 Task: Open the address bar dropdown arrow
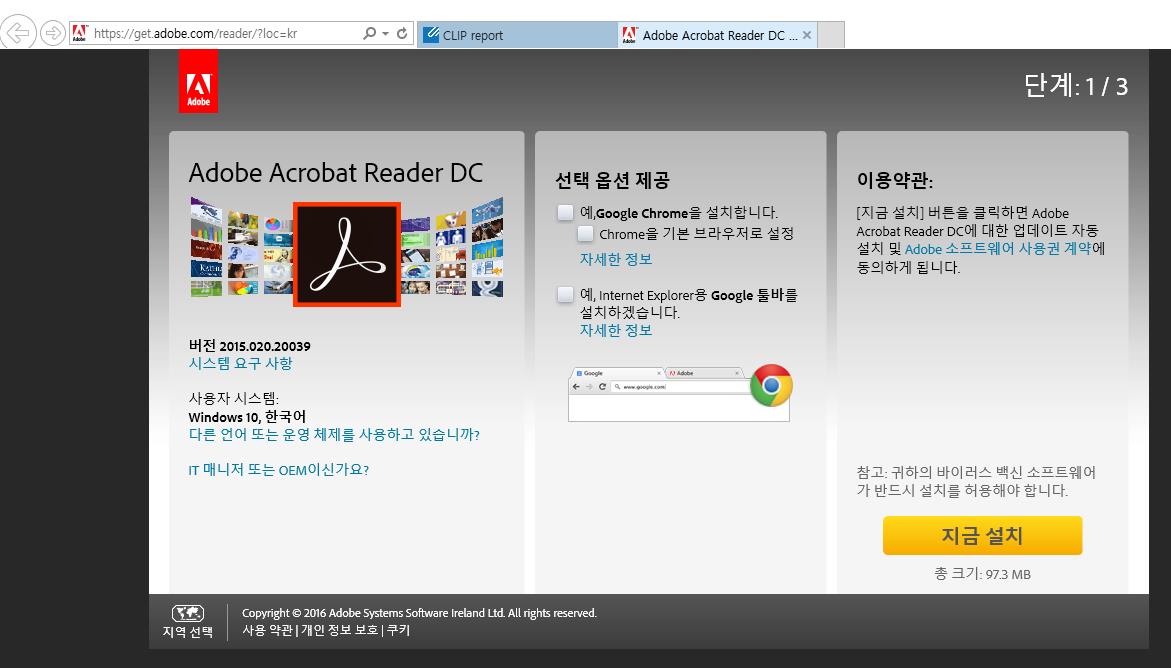[x=385, y=34]
